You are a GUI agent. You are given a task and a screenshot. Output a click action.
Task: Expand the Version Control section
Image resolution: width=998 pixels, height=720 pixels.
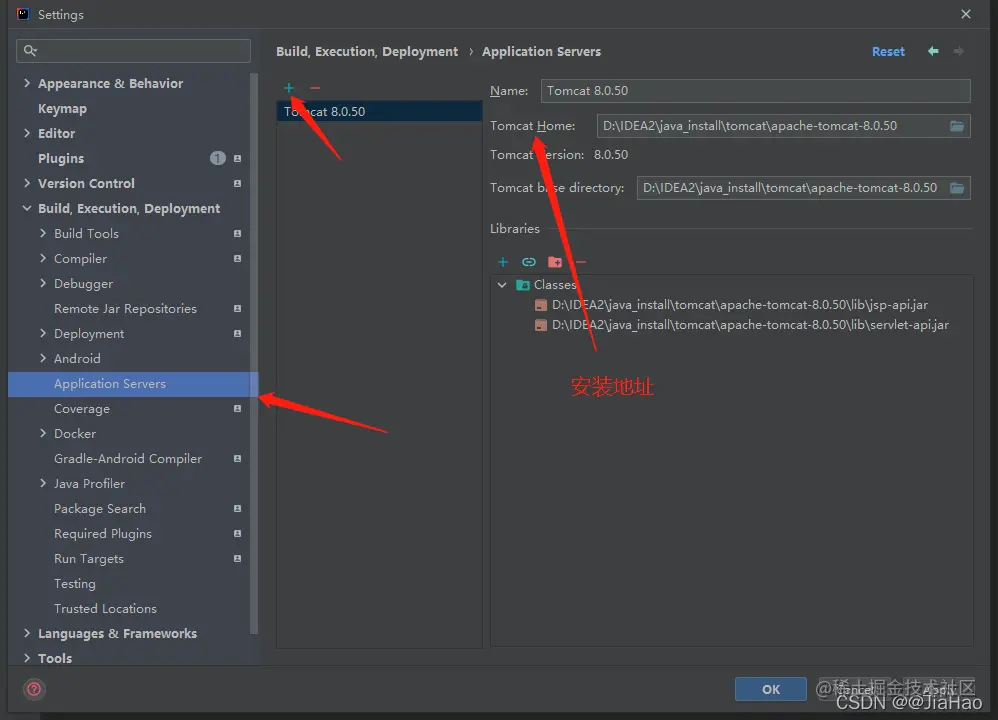[27, 183]
